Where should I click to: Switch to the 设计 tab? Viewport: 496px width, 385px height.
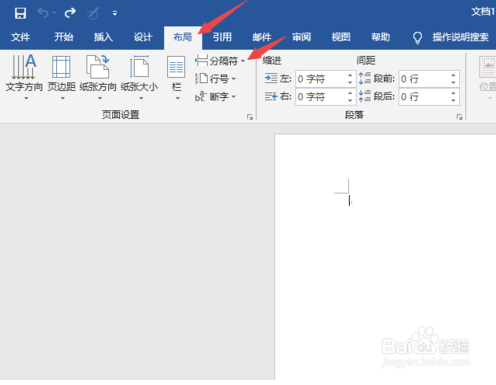[x=143, y=37]
